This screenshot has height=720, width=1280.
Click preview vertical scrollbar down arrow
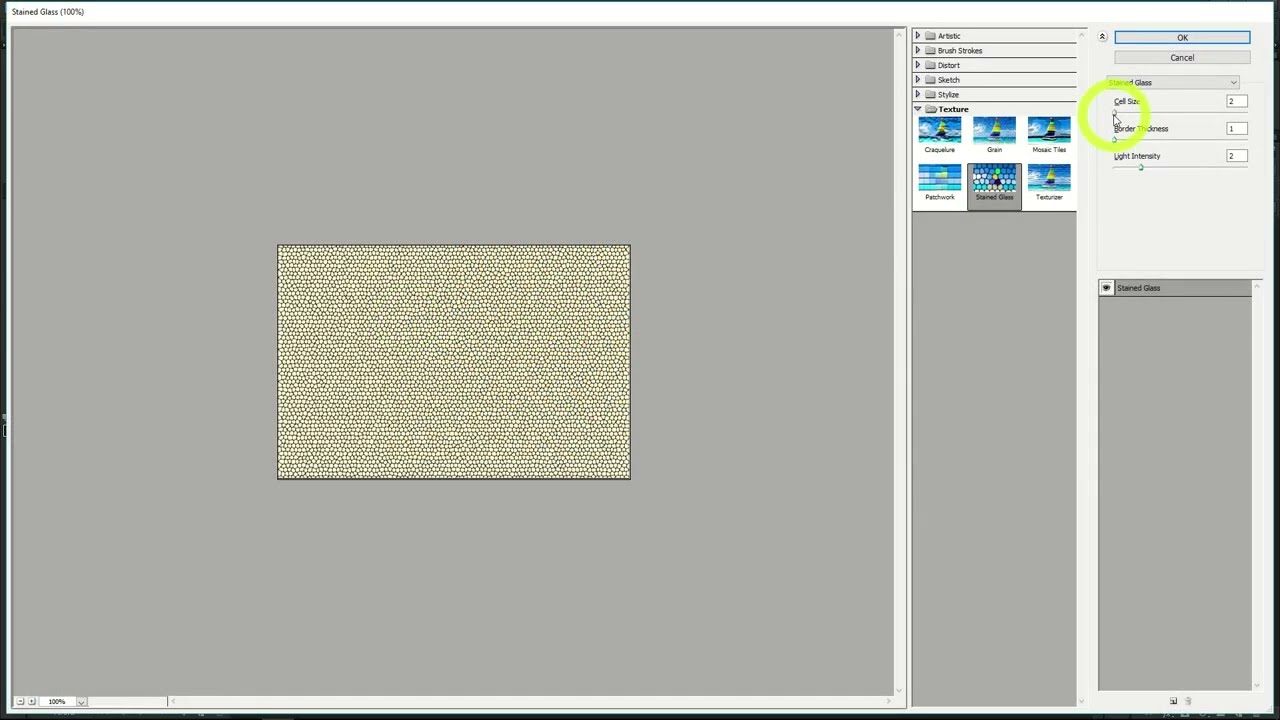click(x=901, y=690)
